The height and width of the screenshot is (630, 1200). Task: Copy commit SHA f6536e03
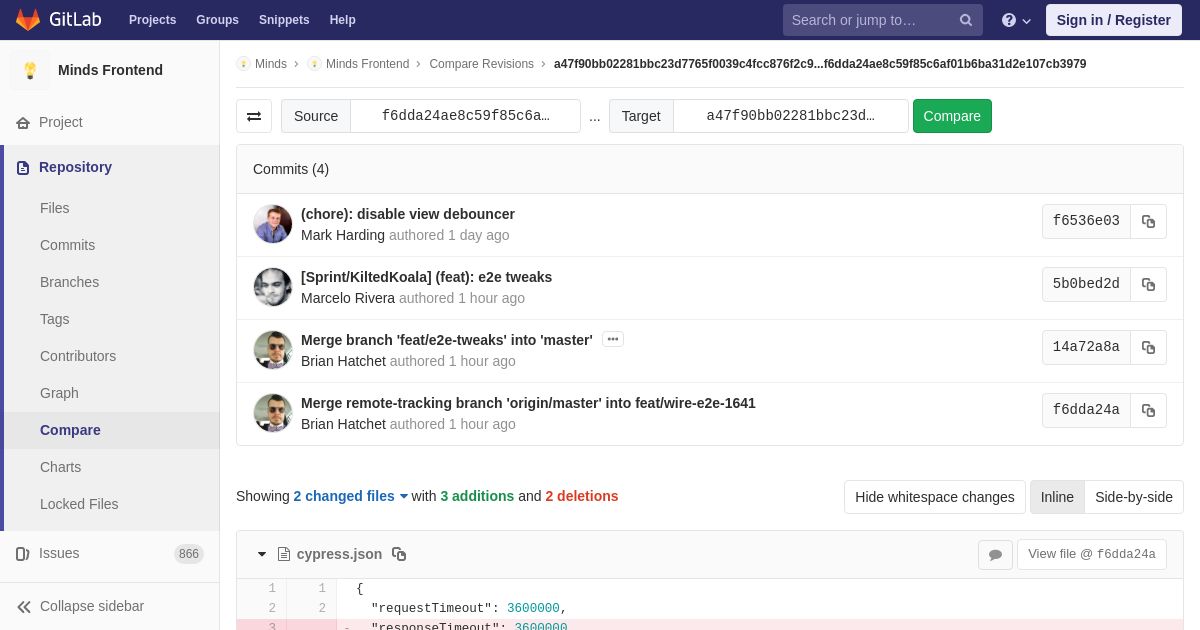[x=1148, y=221]
